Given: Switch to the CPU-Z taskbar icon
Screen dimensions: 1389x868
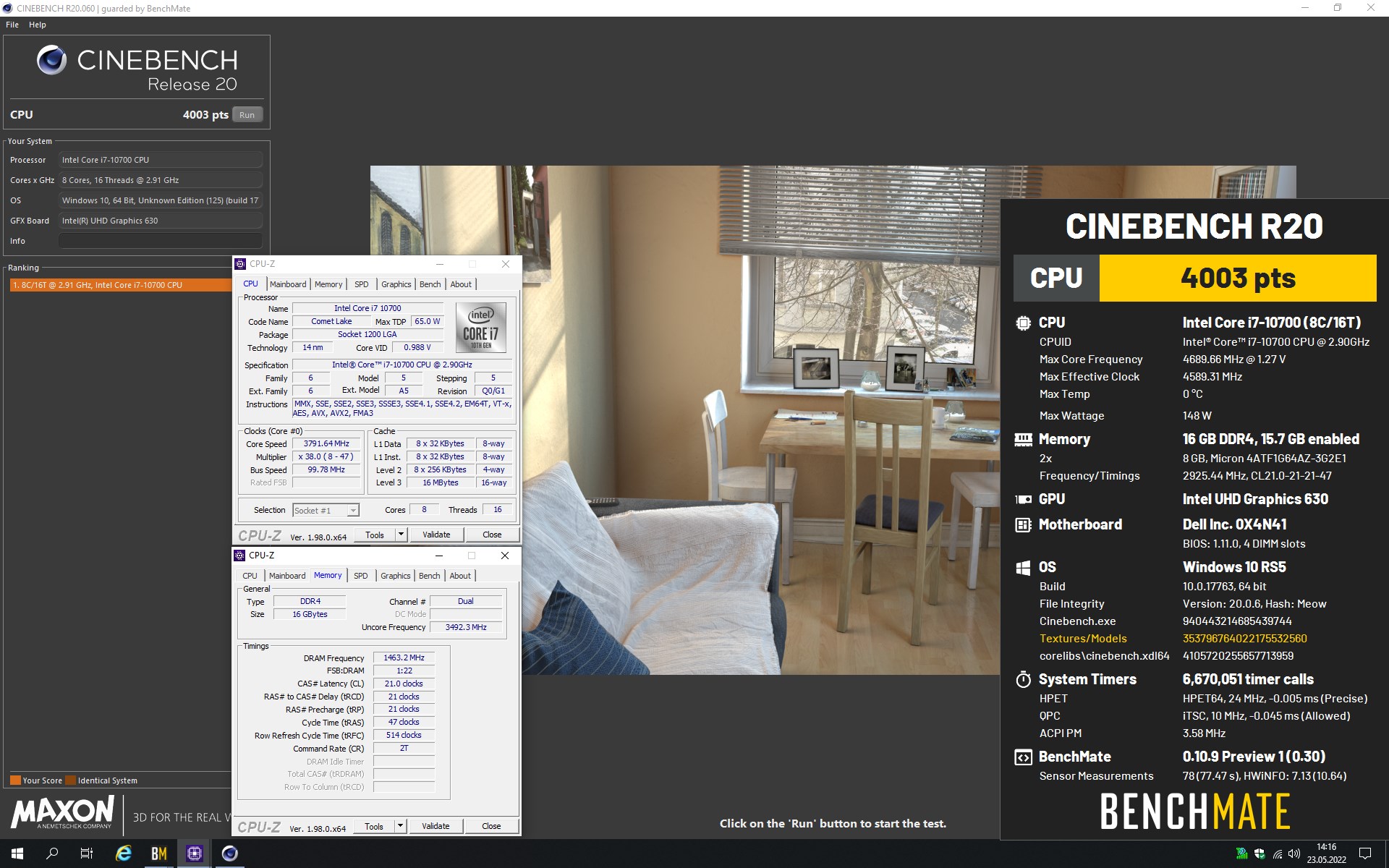Looking at the screenshot, I should tap(194, 854).
